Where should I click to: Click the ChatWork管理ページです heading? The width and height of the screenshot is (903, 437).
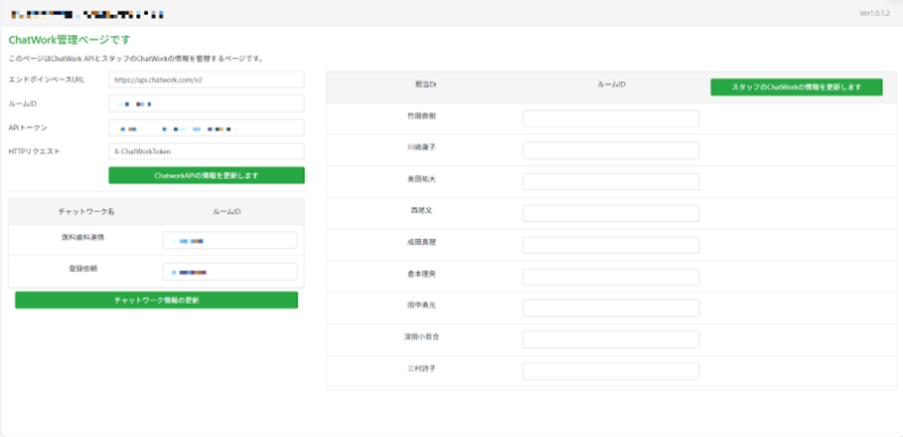click(69, 41)
